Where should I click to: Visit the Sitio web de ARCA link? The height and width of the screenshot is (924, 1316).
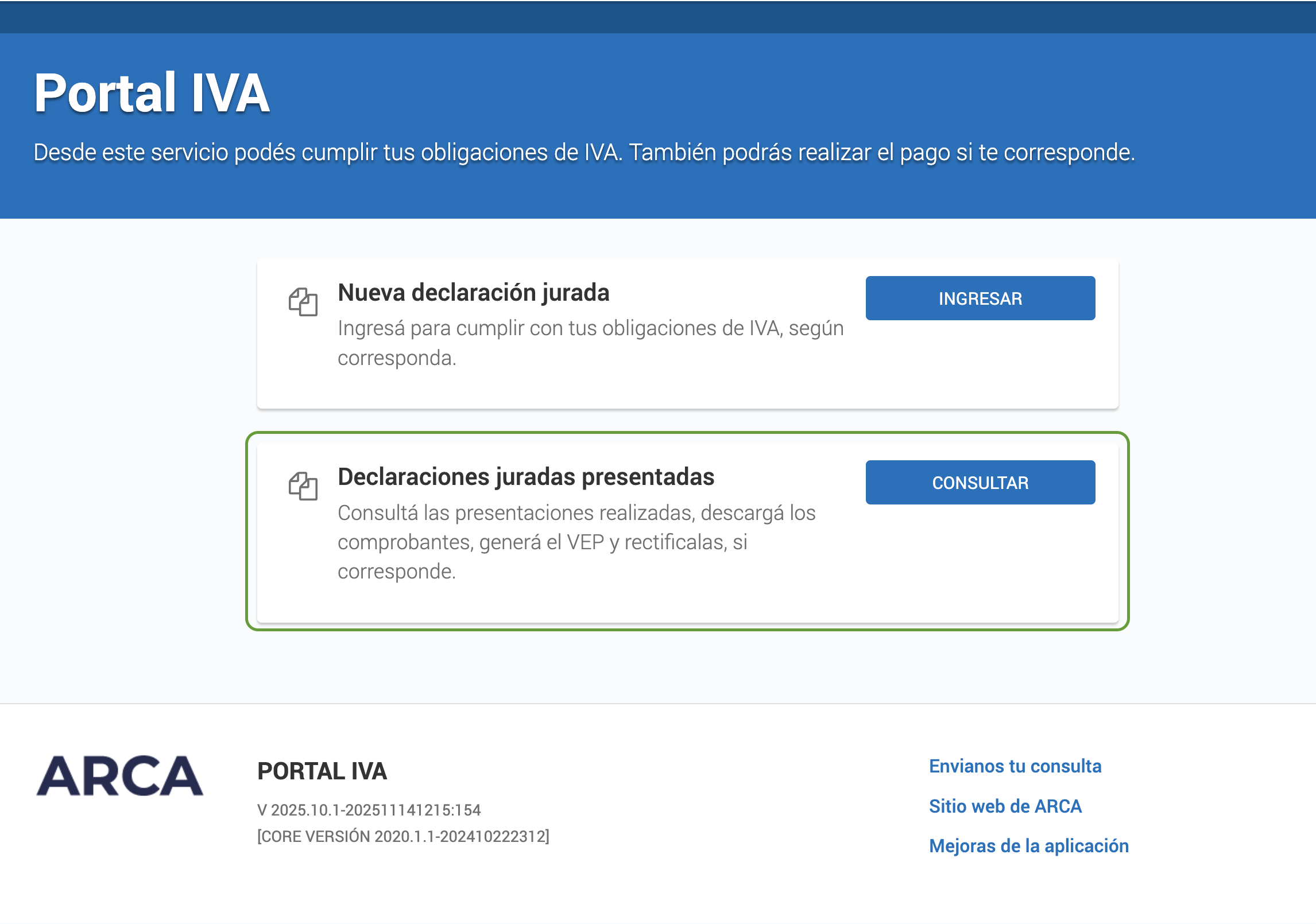pos(1005,806)
